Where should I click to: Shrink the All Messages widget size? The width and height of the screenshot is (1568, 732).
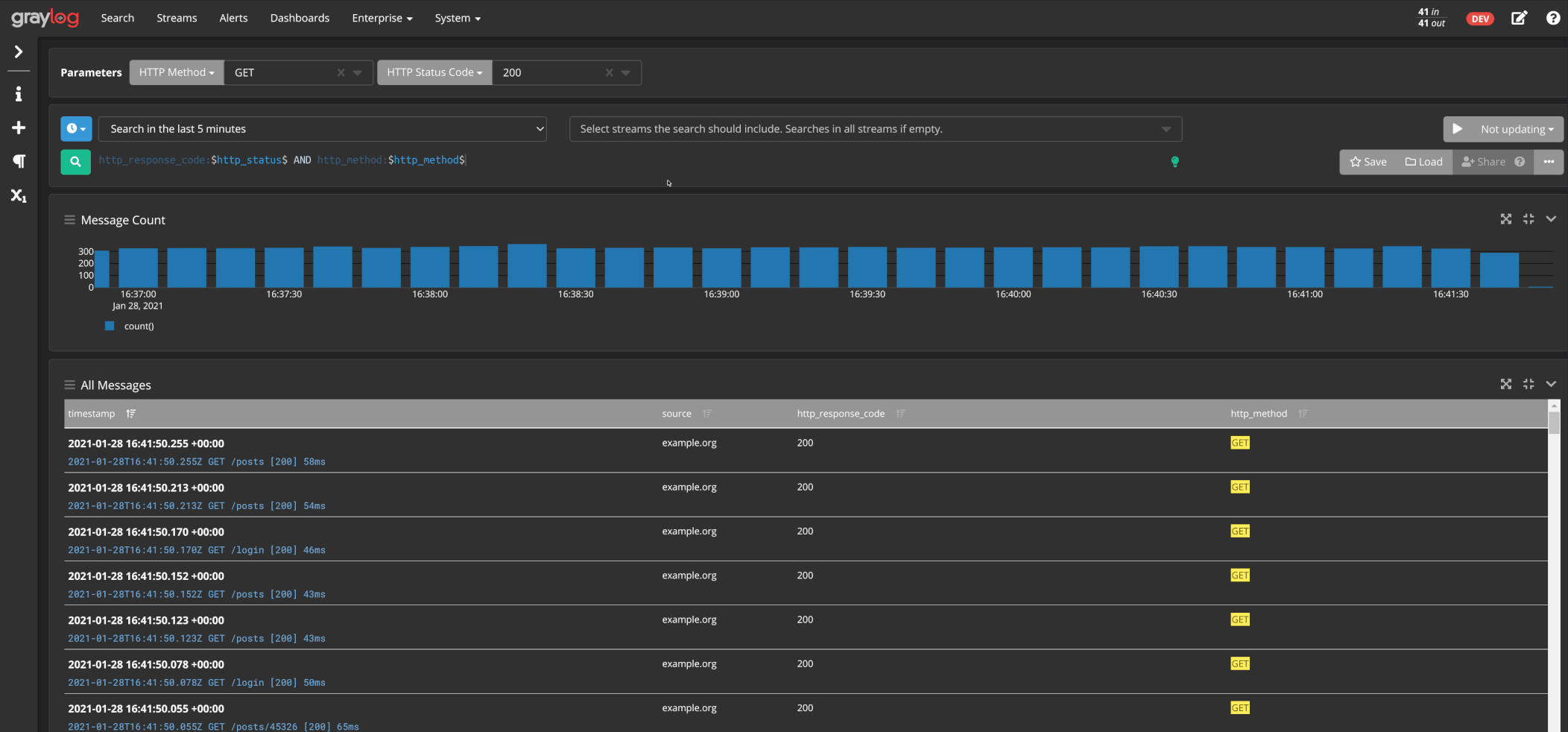(1529, 384)
